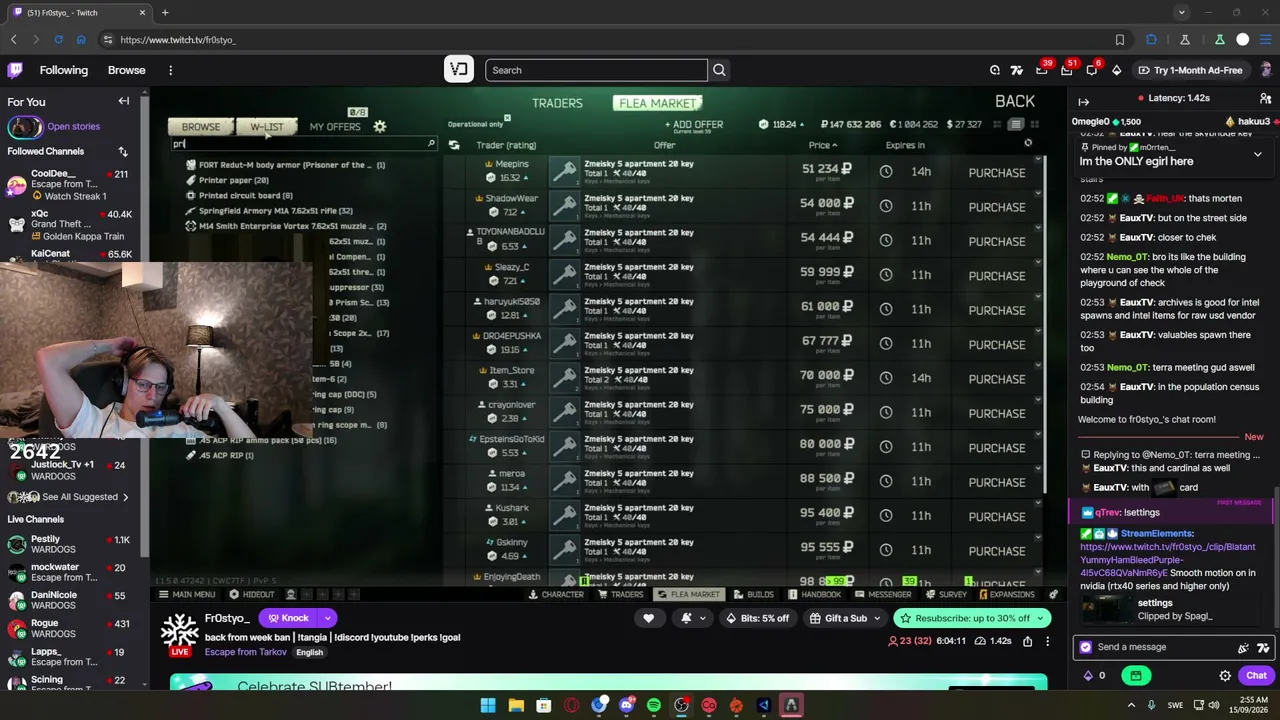Expand the pinned chat message
1280x720 pixels.
(x=1257, y=155)
